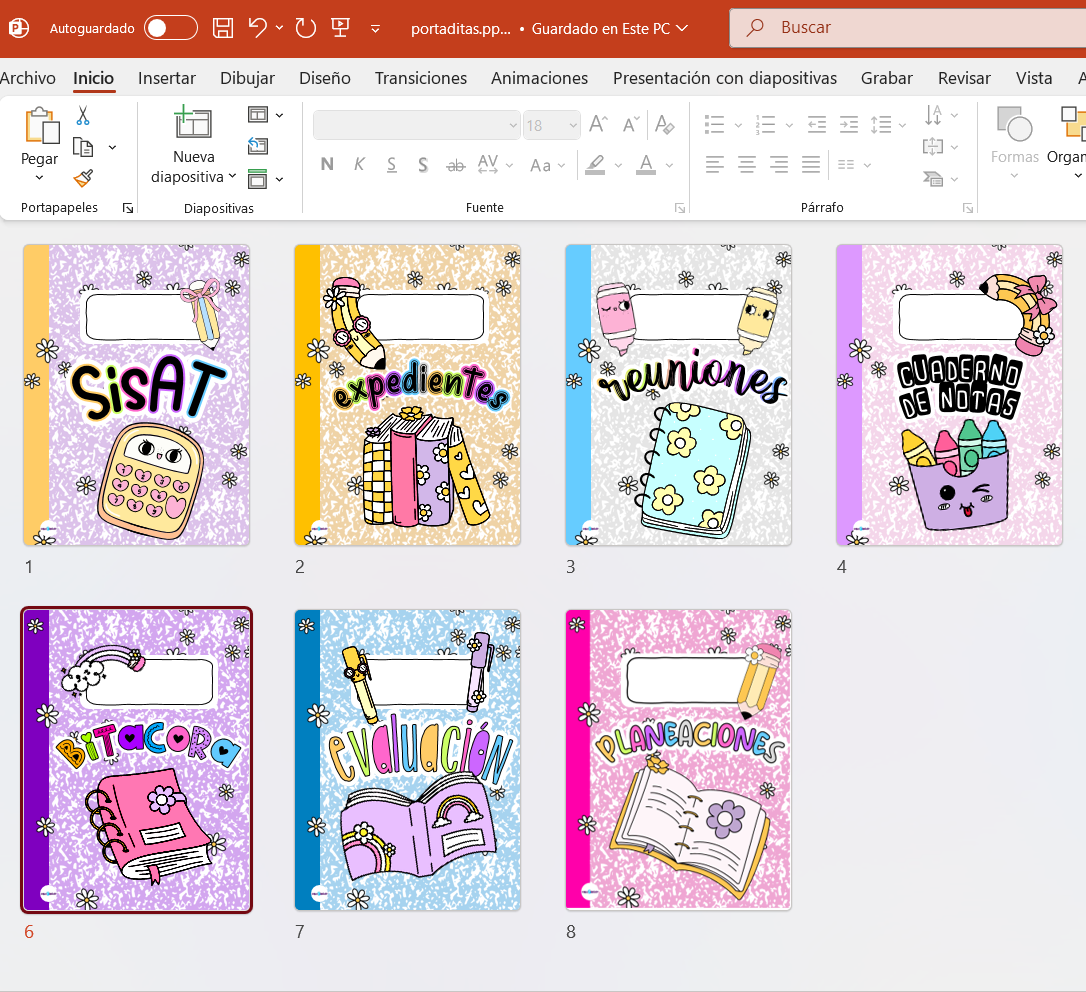
Task: Open the Archivo menu
Action: tap(28, 78)
